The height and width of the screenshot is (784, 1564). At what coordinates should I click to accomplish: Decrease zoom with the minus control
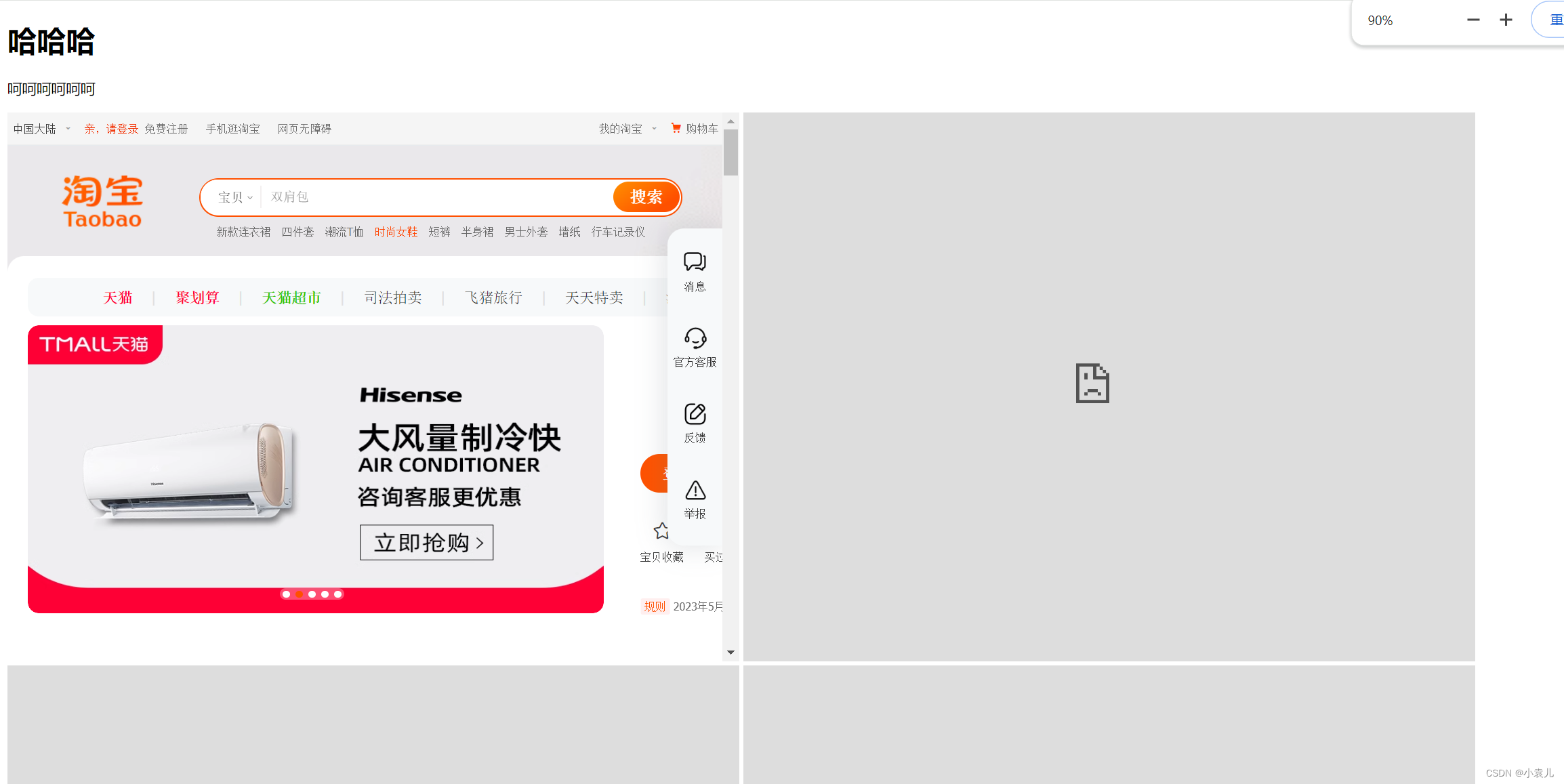1473,20
